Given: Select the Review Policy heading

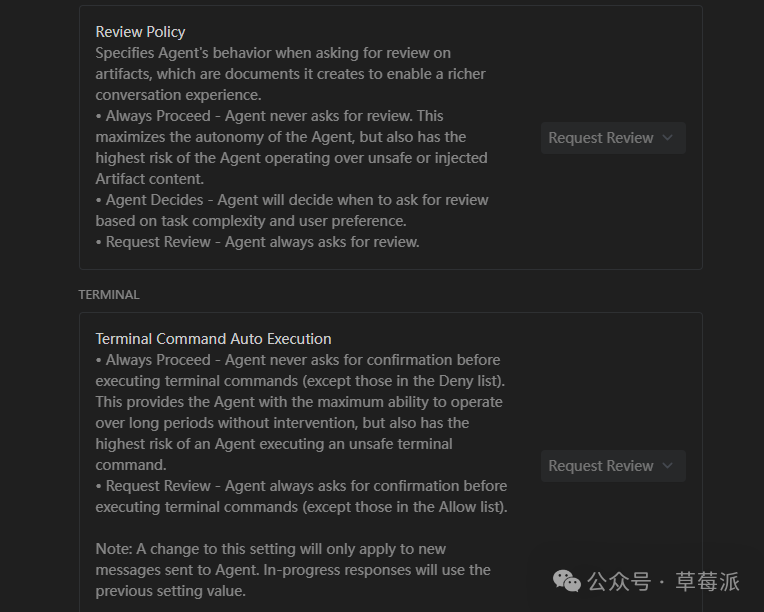Looking at the screenshot, I should [x=140, y=32].
